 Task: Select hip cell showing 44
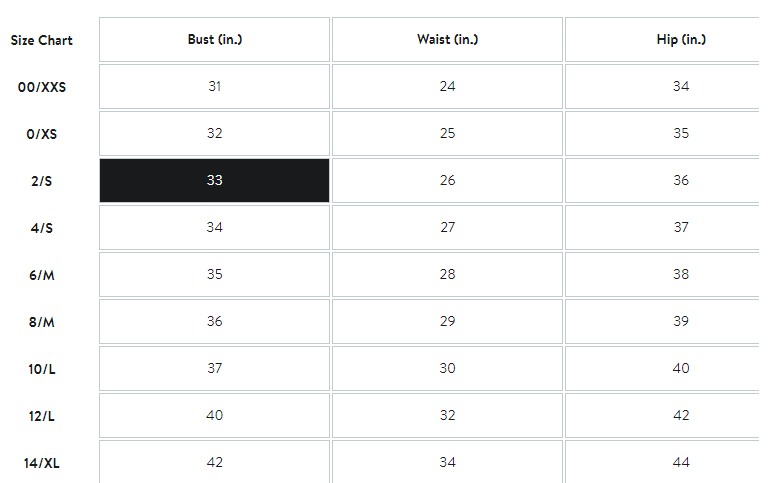point(680,463)
